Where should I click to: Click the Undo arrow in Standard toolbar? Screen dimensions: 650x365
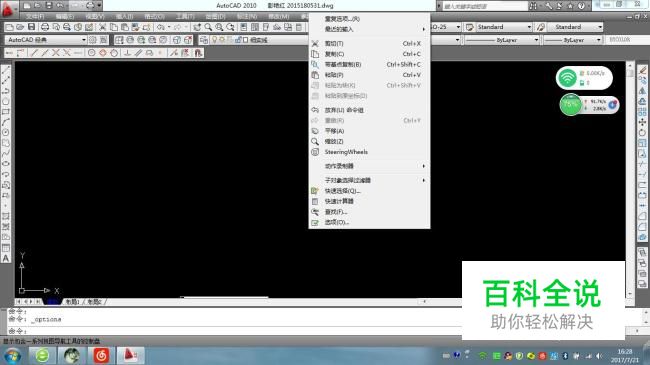pos(161,27)
